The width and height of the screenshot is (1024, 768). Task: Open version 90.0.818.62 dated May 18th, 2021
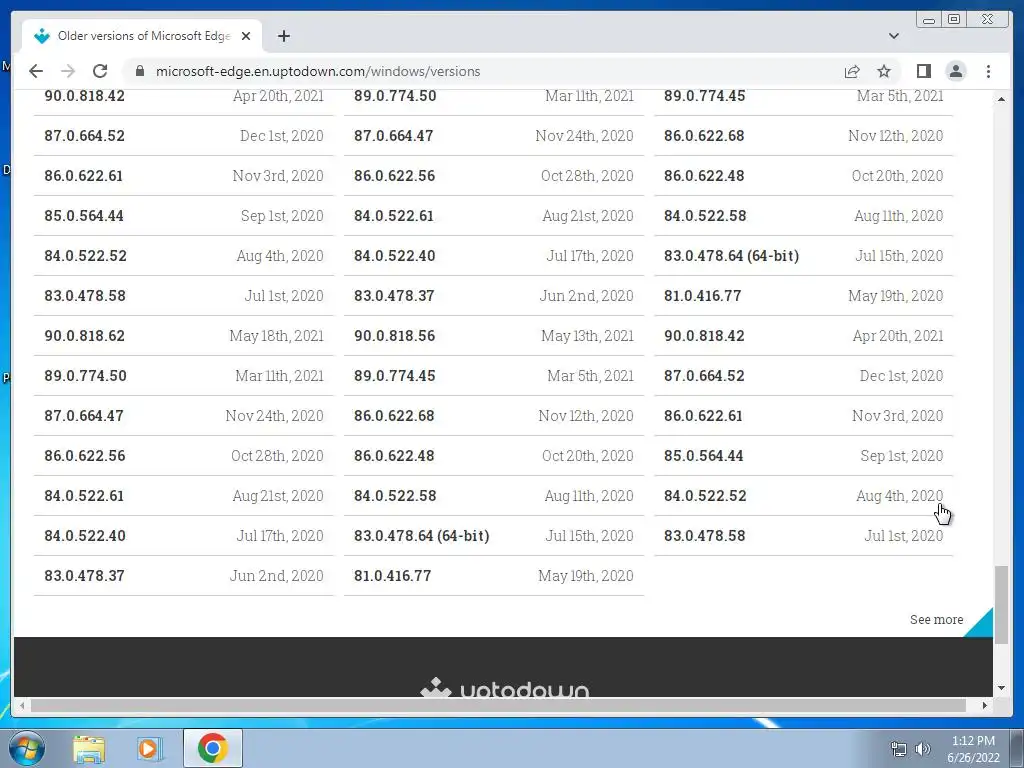(184, 336)
